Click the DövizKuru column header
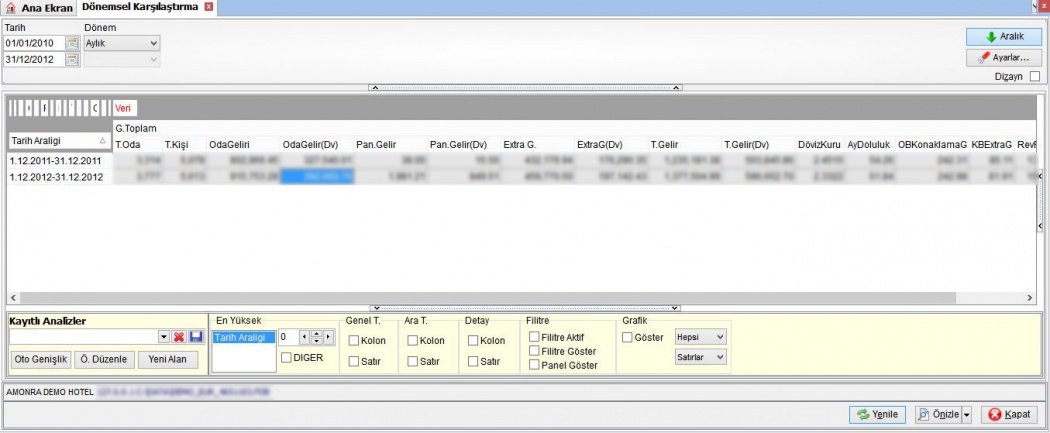1050x433 pixels. coord(820,144)
